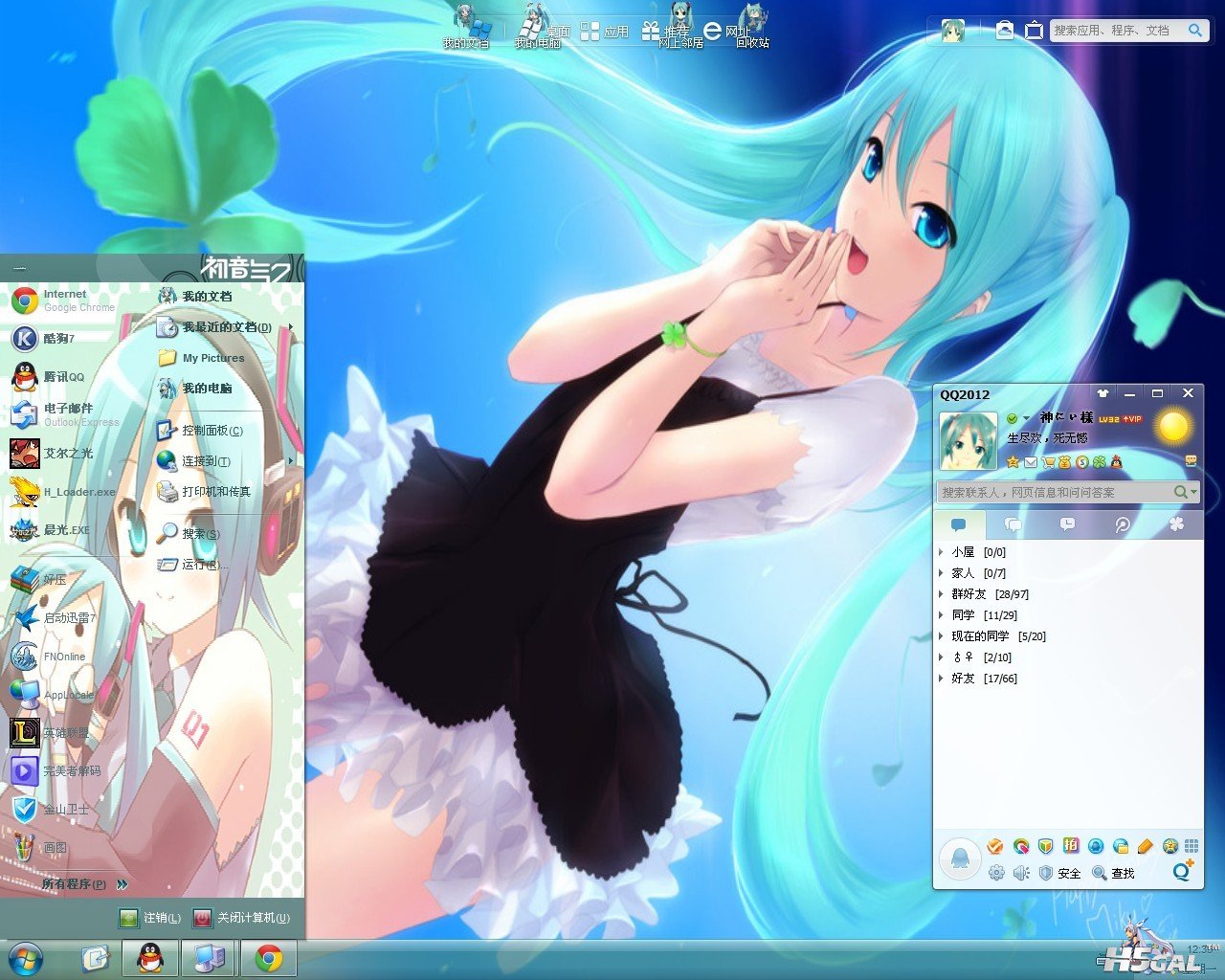Open the money bag icon in QQ
This screenshot has width=1225, height=980.
pyautogui.click(x=1064, y=462)
